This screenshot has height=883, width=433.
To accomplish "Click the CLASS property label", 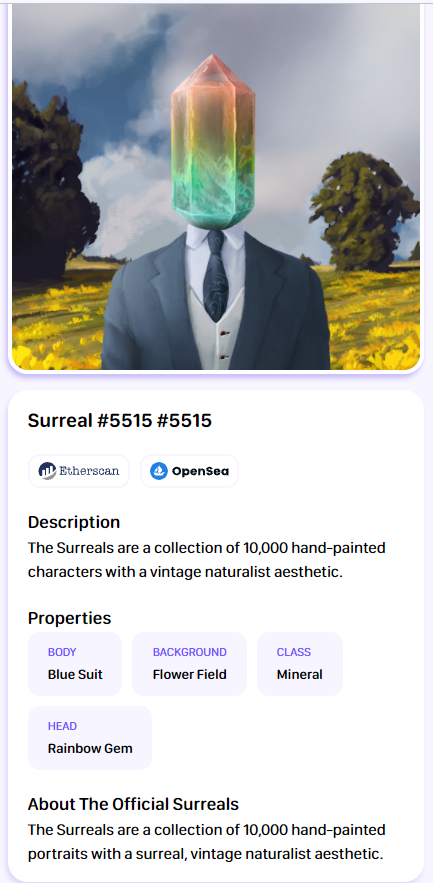I will pyautogui.click(x=293, y=652).
